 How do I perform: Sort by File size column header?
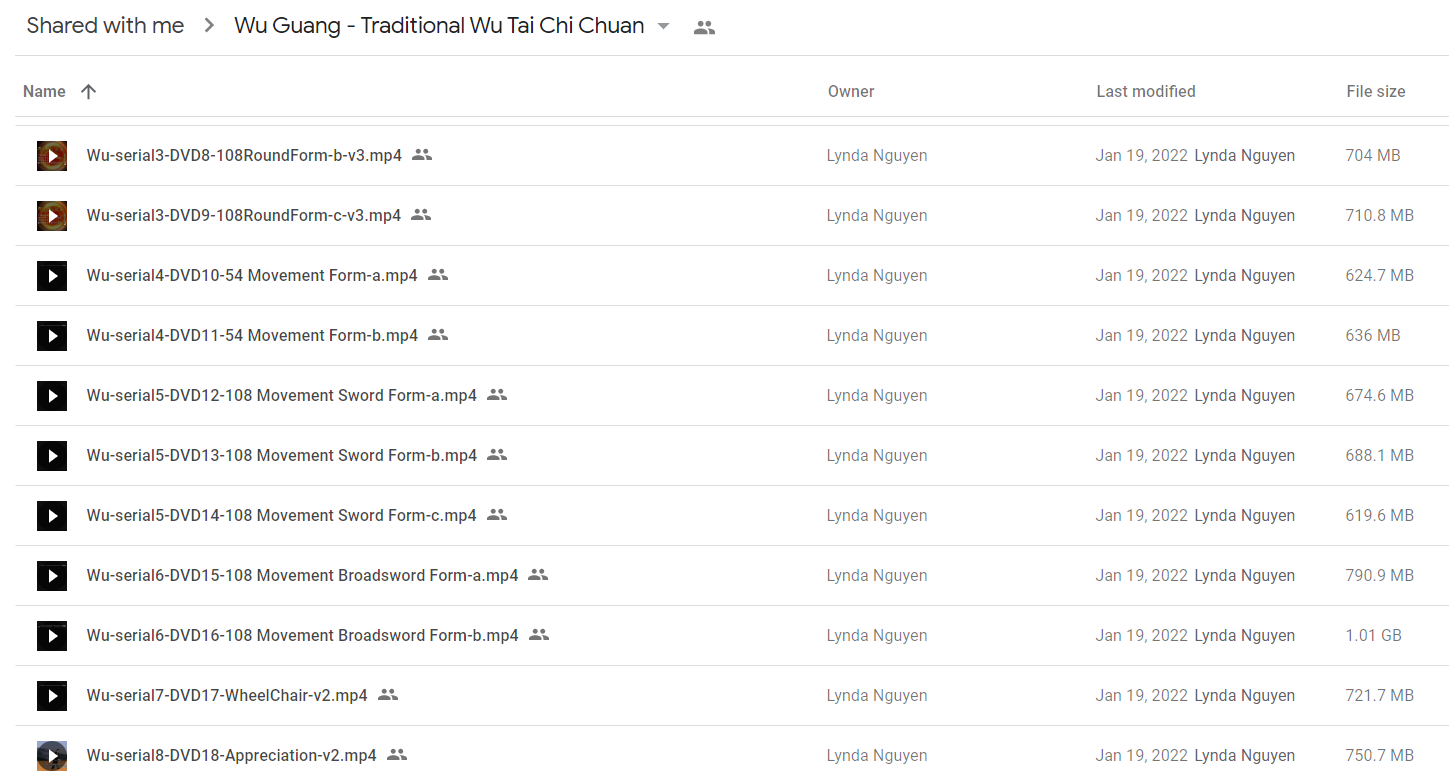(1376, 91)
